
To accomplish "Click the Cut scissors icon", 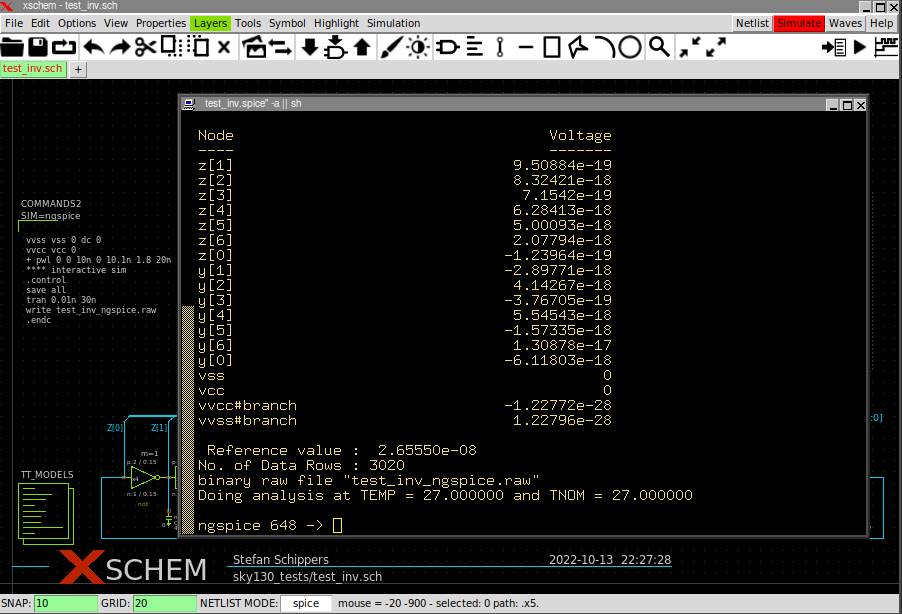I will tap(146, 47).
